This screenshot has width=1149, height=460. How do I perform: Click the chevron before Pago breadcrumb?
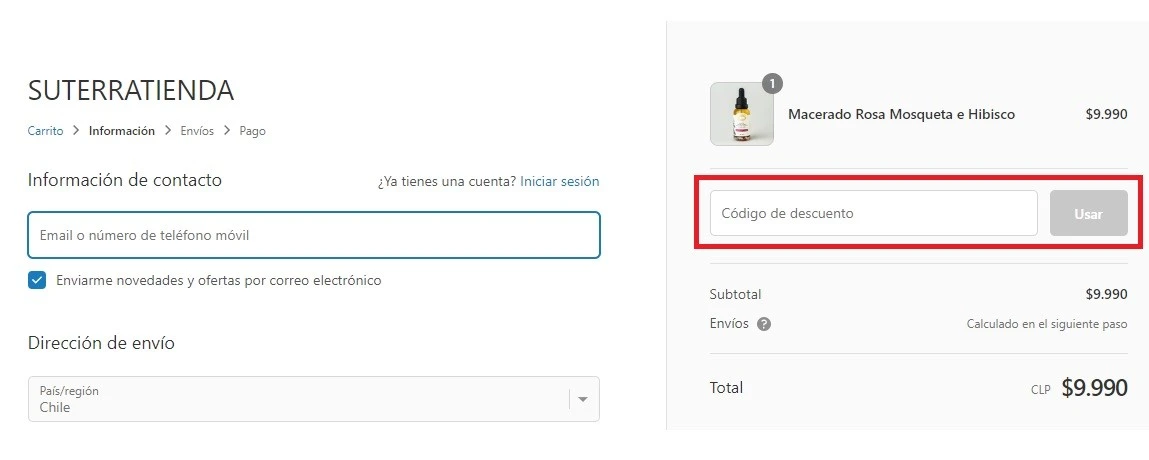[x=227, y=131]
